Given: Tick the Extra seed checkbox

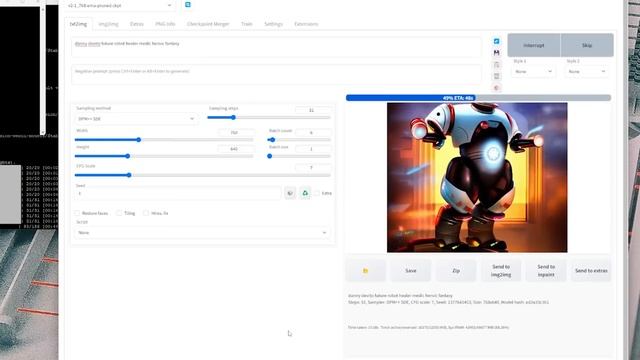Looking at the screenshot, I should tap(317, 193).
